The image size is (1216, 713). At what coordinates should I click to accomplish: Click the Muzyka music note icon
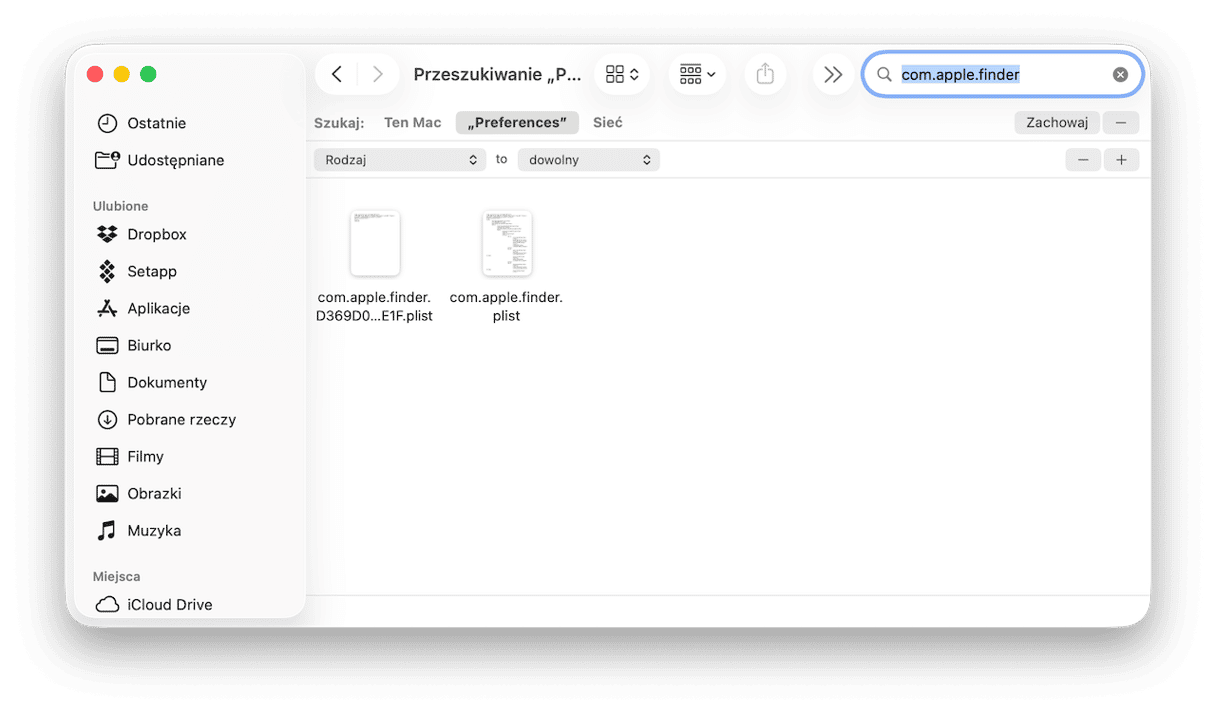(x=107, y=530)
